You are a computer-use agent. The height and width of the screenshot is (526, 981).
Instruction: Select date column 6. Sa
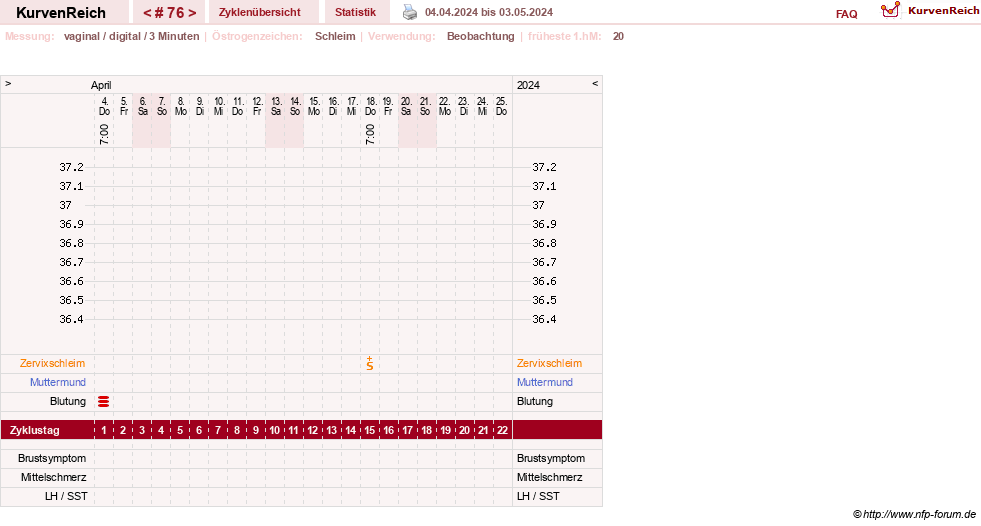(143, 106)
